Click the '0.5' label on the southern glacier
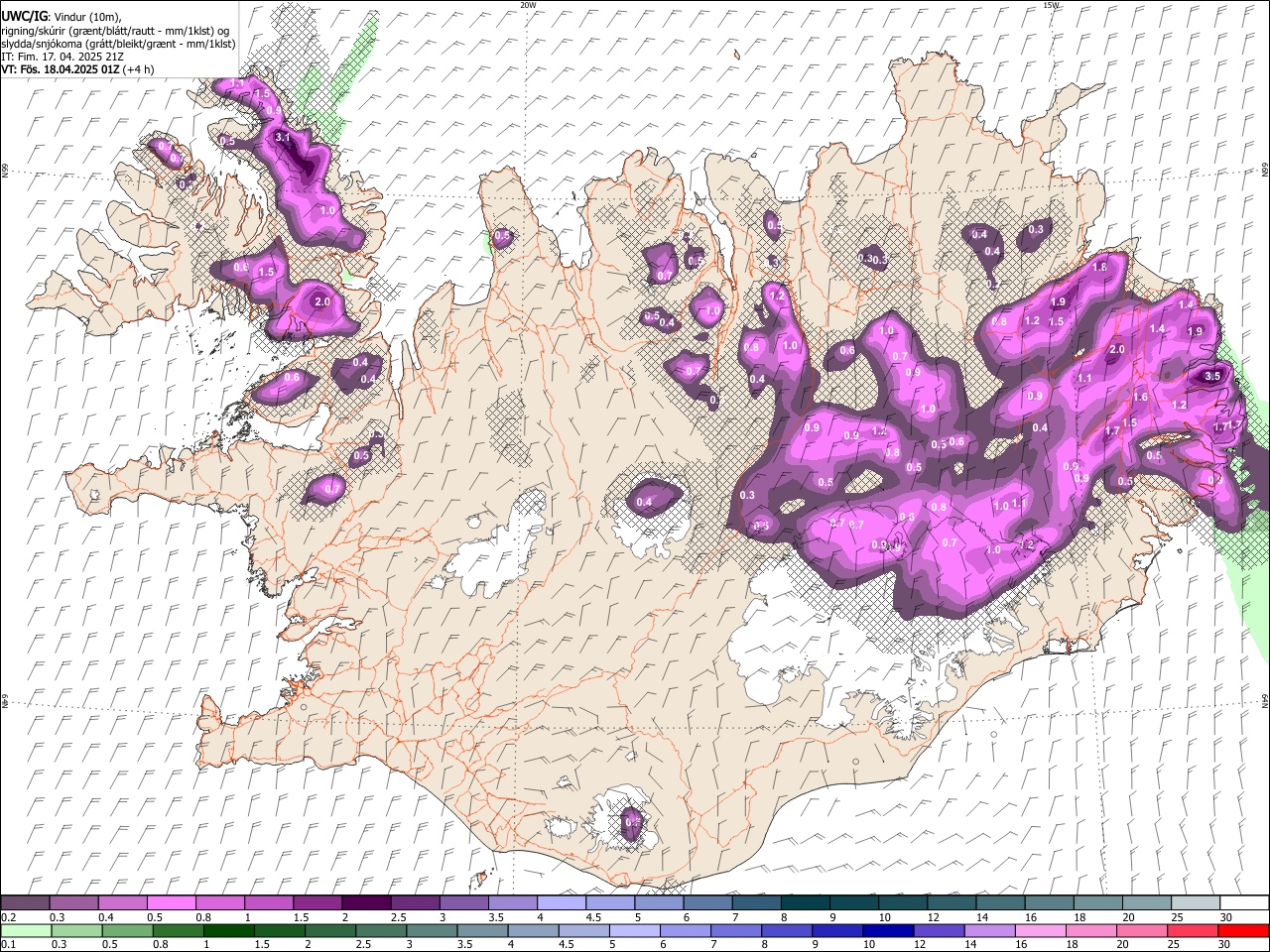The image size is (1270, 952). point(631,822)
